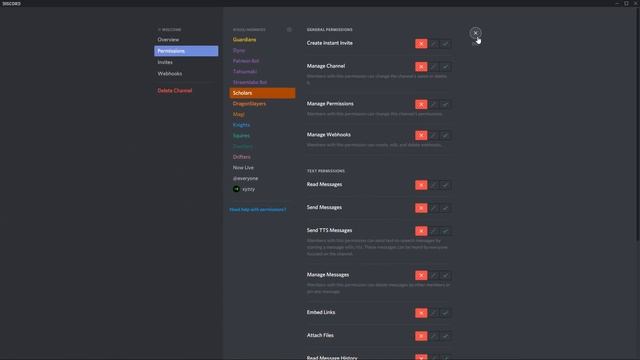Select the Dyno role
This screenshot has width=640, height=360.
[262, 51]
